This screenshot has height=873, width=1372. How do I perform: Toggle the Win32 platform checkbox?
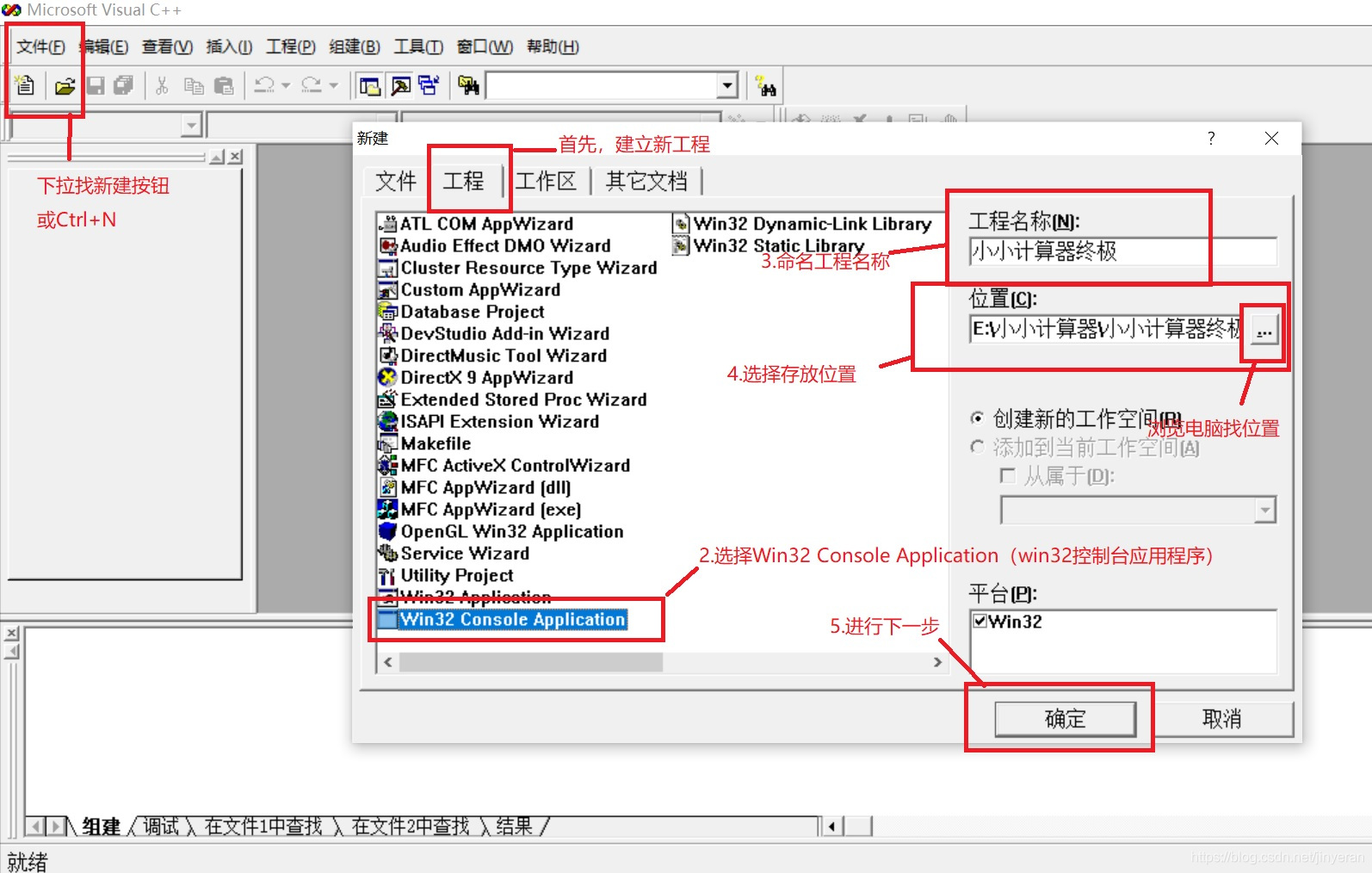(980, 621)
